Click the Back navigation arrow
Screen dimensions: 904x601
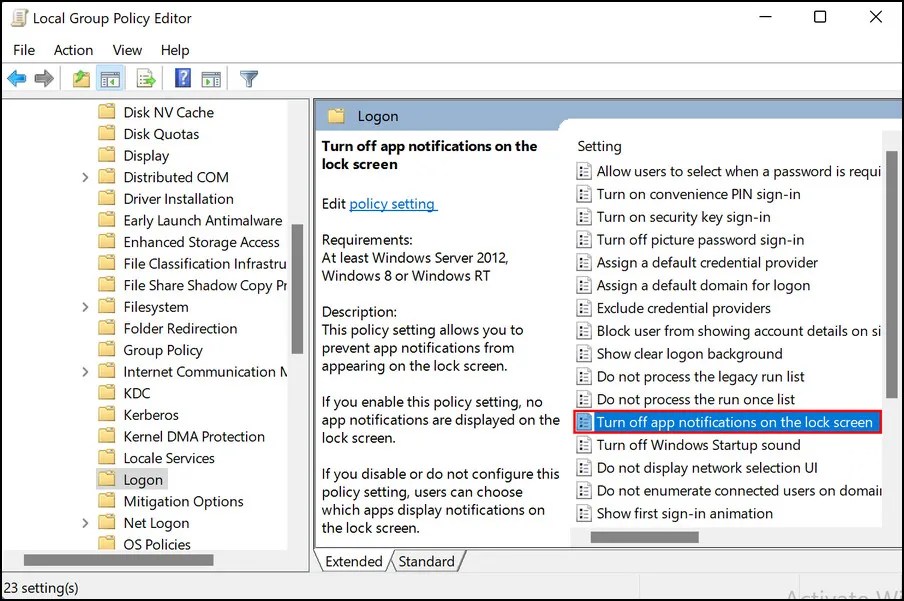(x=16, y=78)
